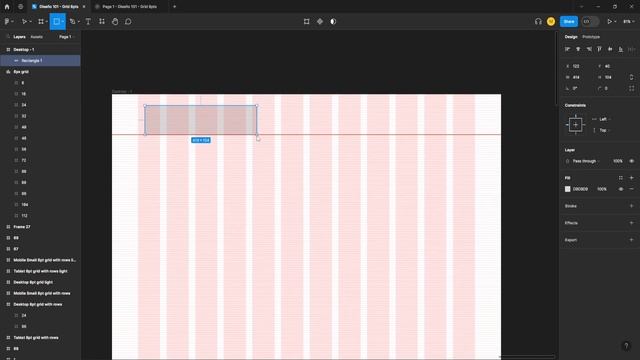Screen dimensions: 640x360
Task: Toggle the Dev Mode switch
Action: coord(590,22)
